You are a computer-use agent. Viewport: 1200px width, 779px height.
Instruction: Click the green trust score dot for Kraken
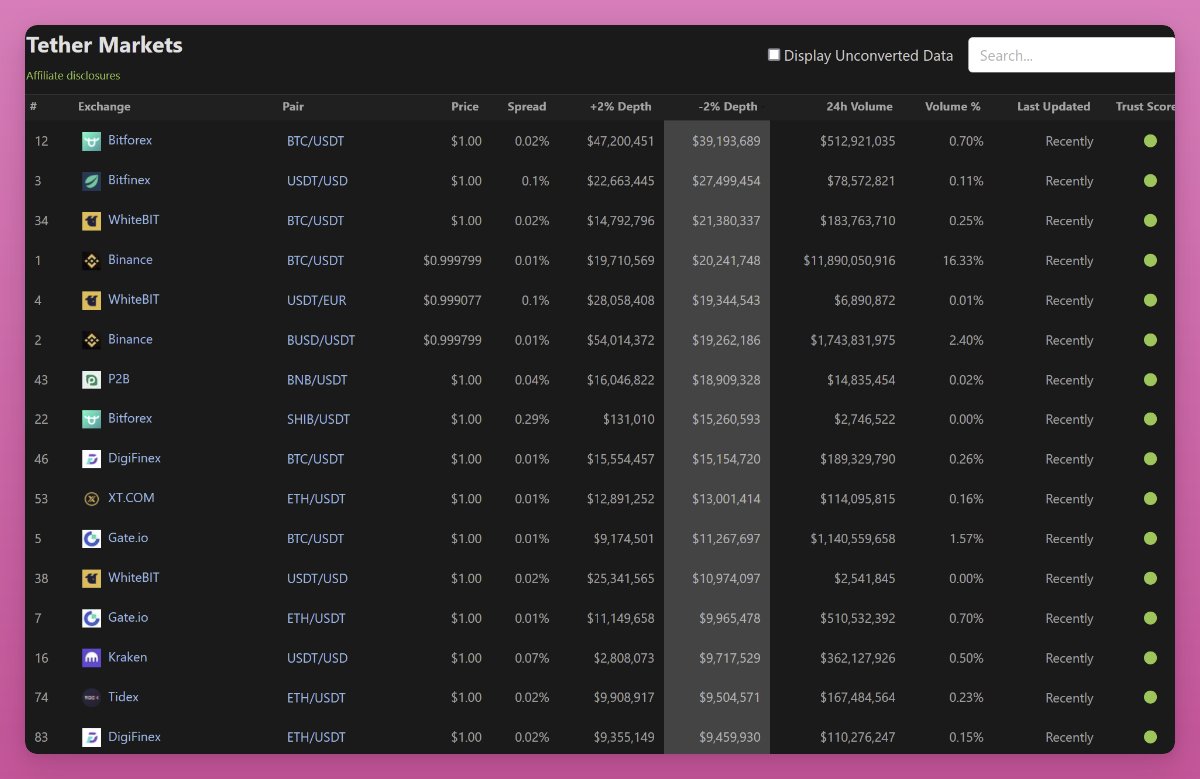(1150, 658)
